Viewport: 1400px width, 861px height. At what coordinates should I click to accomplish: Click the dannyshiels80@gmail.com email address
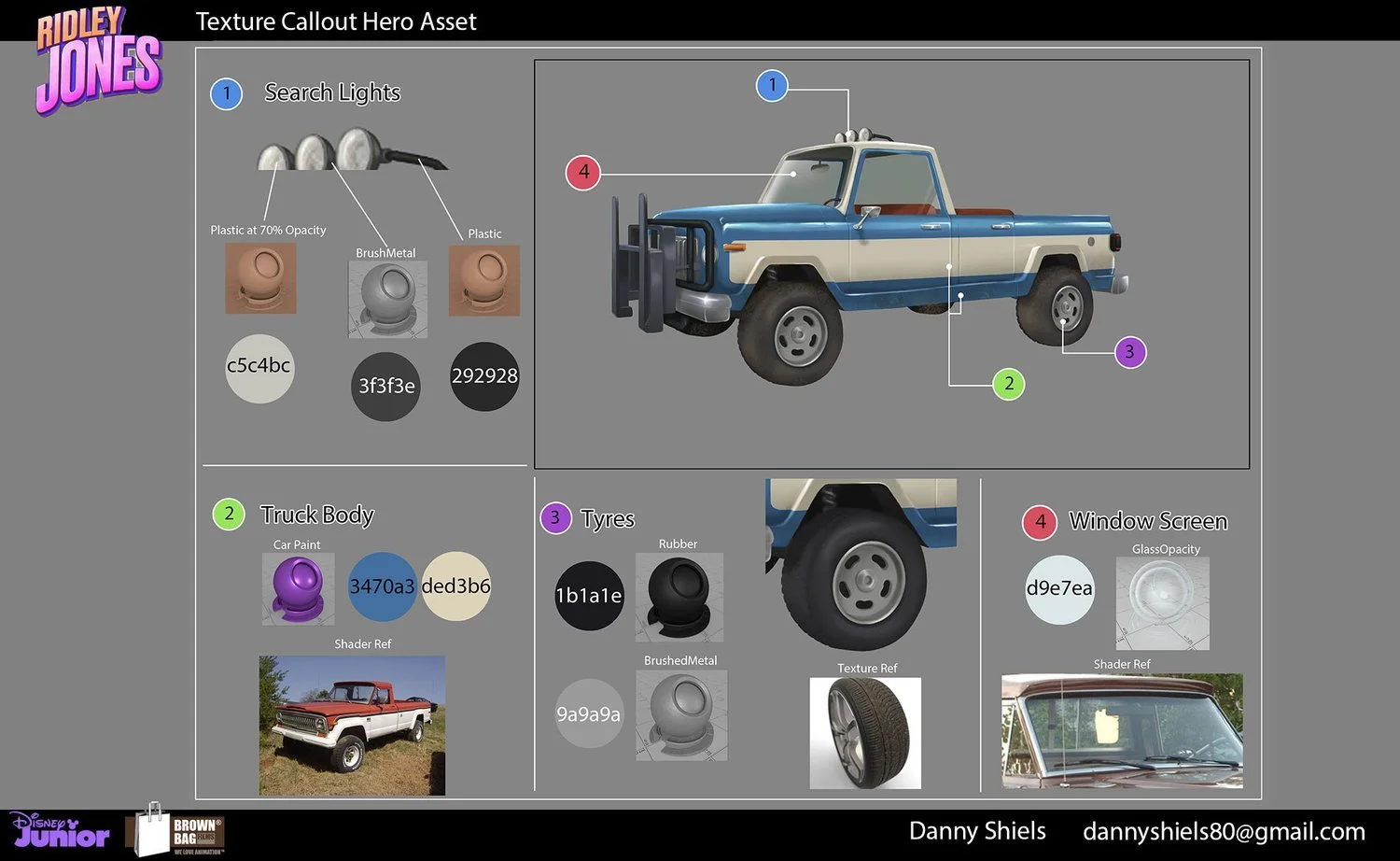[x=1224, y=831]
